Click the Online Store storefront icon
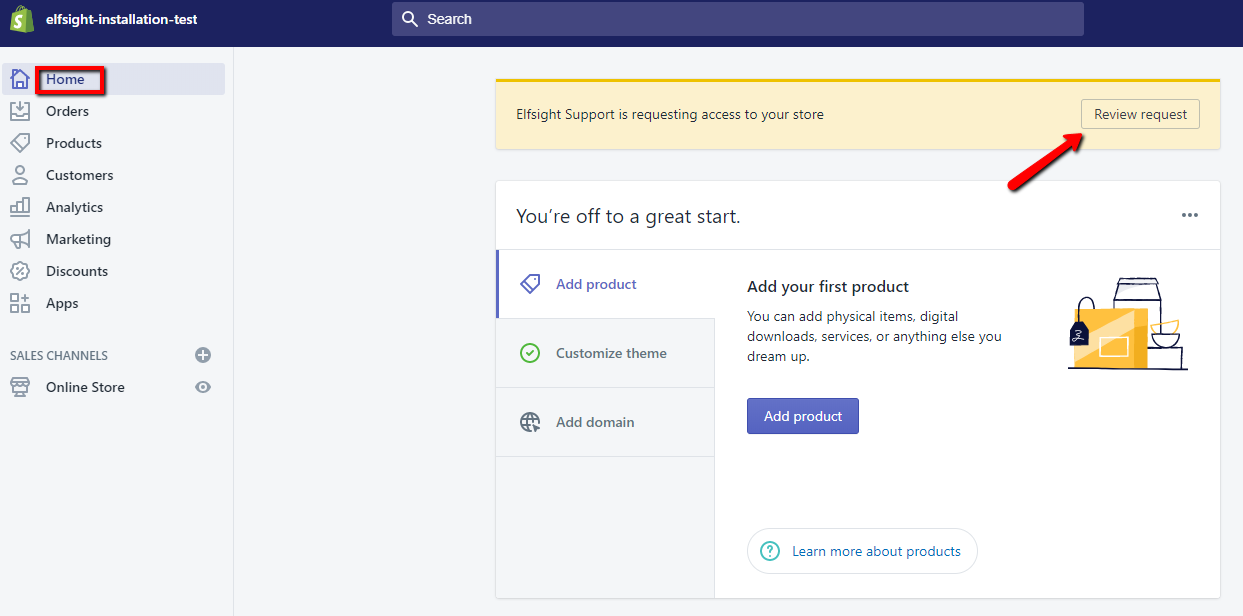 coord(20,387)
